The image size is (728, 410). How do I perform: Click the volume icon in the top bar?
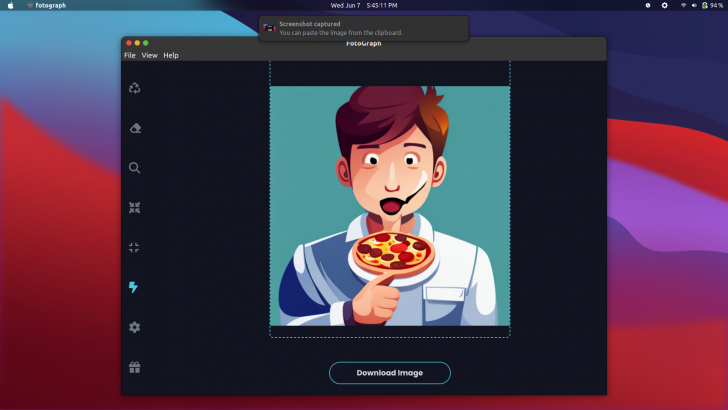(694, 6)
